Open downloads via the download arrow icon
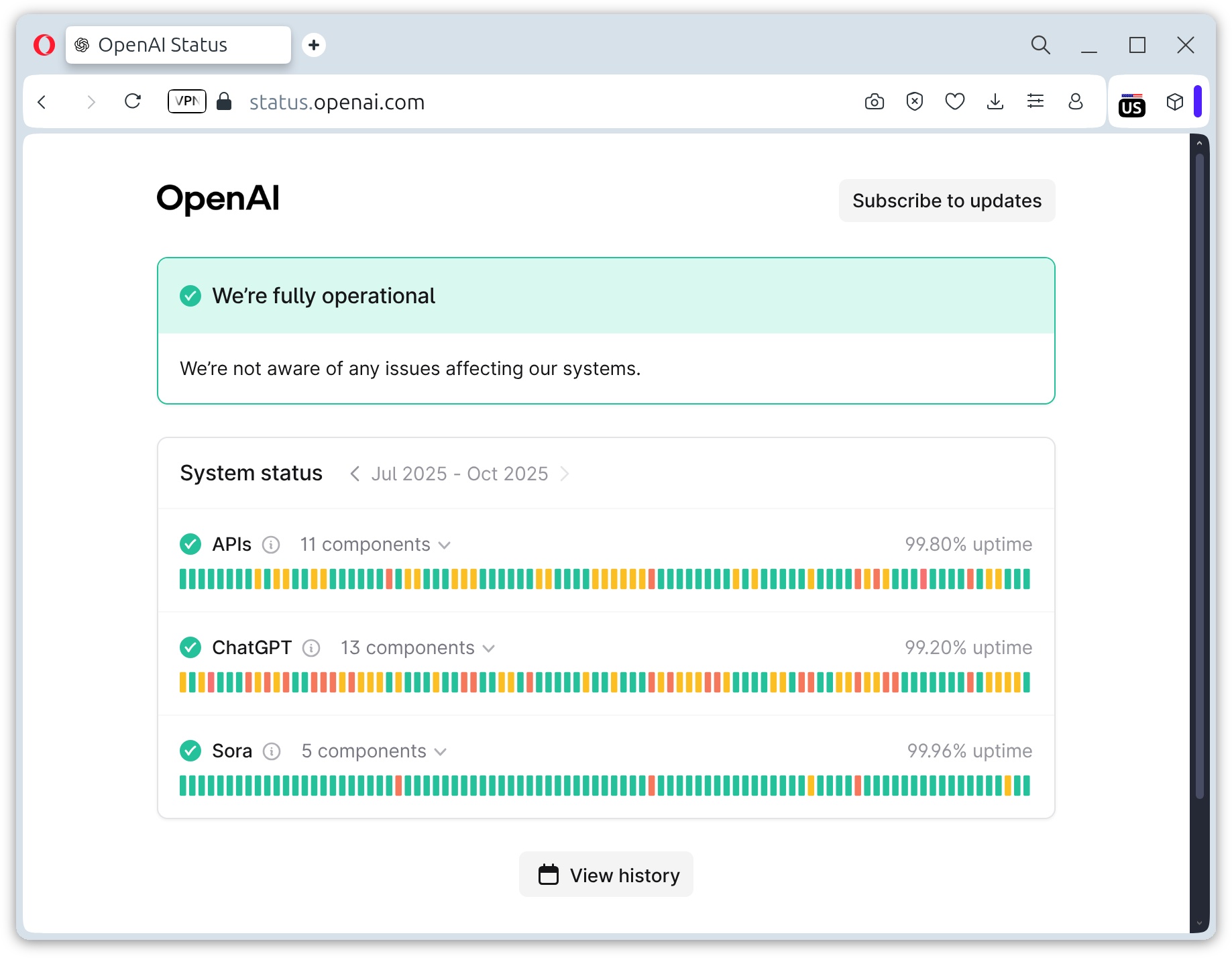Viewport: 1232px width, 958px height. point(995,101)
